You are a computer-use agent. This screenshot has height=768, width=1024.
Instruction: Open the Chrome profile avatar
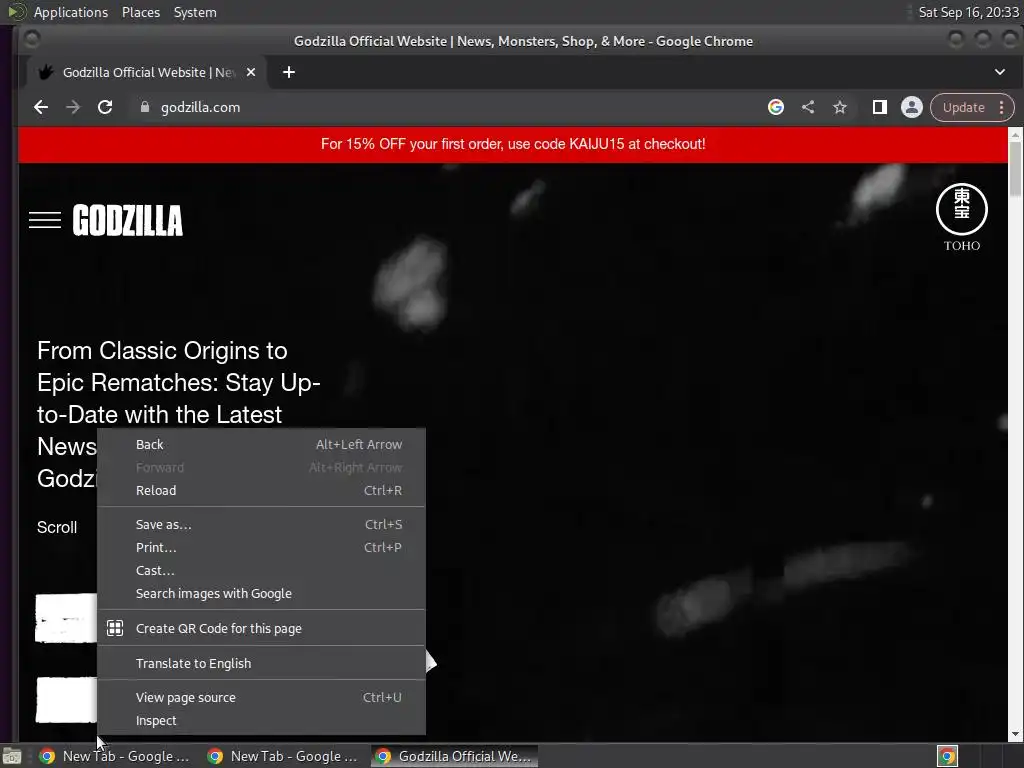(x=912, y=107)
